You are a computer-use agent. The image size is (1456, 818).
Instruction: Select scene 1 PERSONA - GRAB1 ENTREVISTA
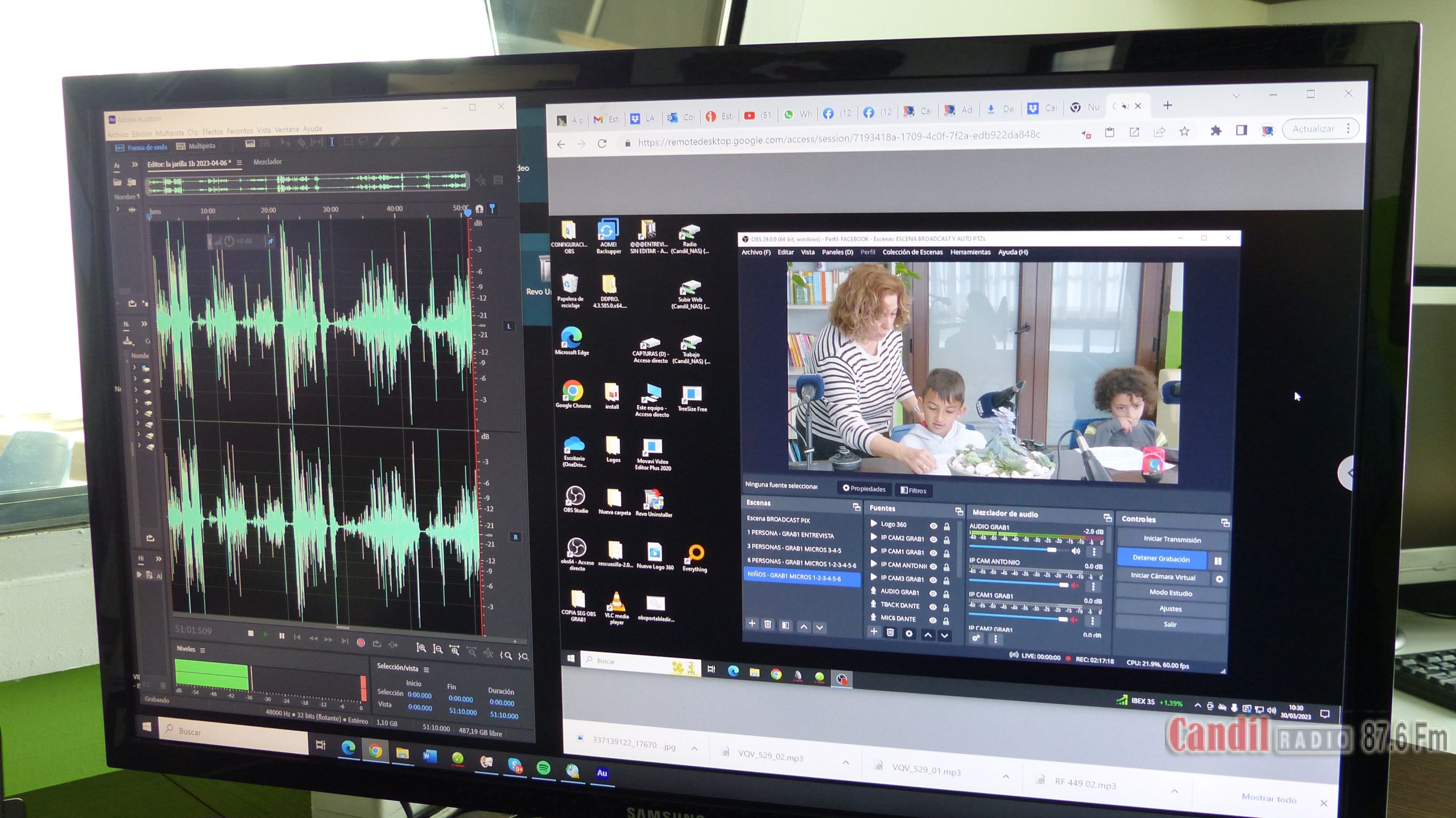tap(790, 534)
